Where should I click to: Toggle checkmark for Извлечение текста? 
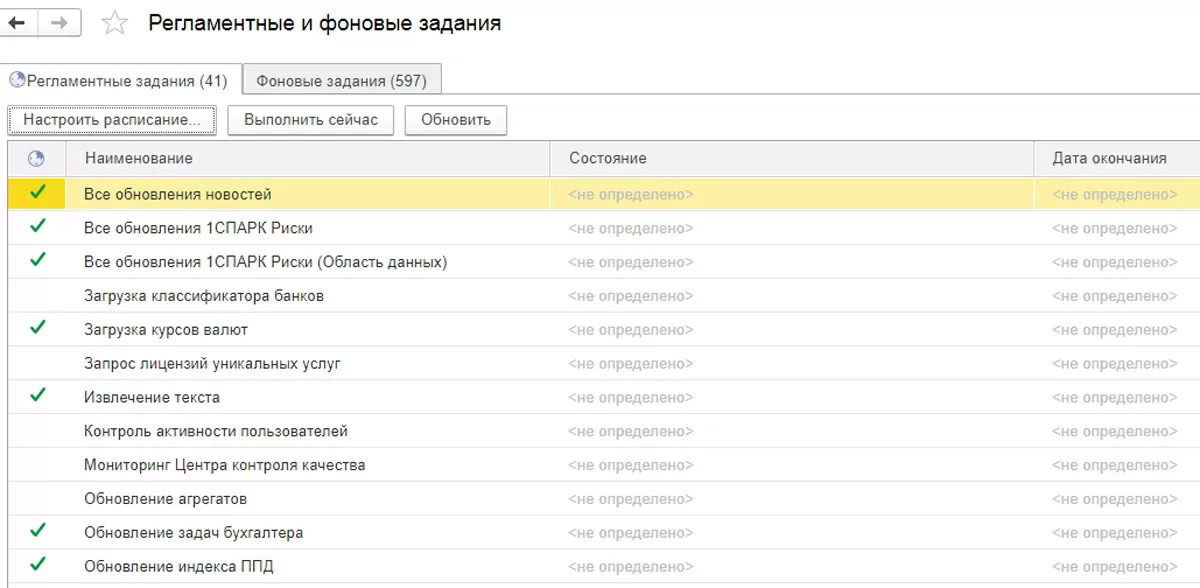pyautogui.click(x=38, y=395)
